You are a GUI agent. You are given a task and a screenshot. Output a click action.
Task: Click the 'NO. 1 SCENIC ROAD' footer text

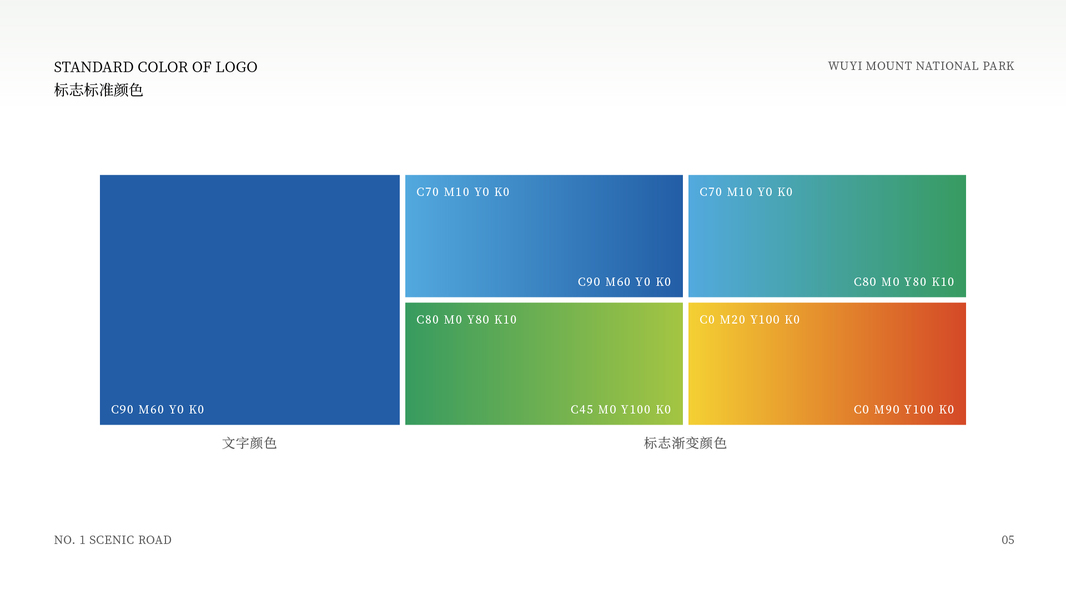[x=113, y=540]
